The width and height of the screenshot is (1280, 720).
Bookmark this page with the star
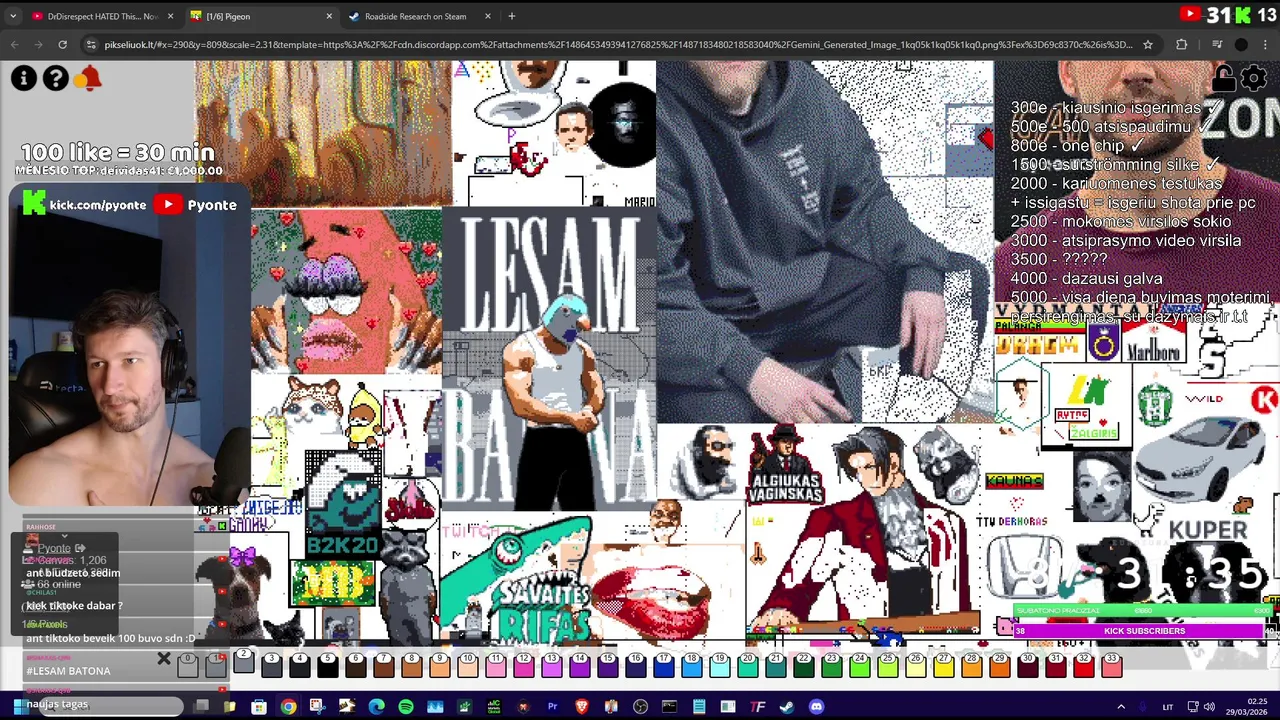click(x=1147, y=44)
